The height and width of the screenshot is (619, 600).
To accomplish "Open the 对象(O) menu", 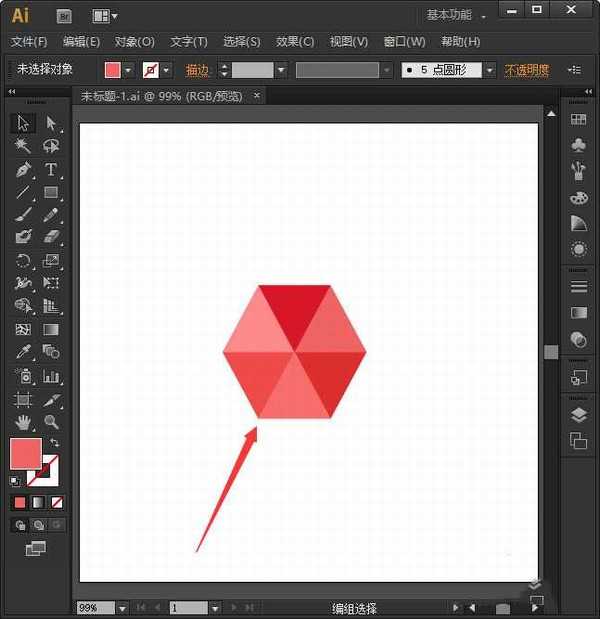I will click(x=134, y=42).
